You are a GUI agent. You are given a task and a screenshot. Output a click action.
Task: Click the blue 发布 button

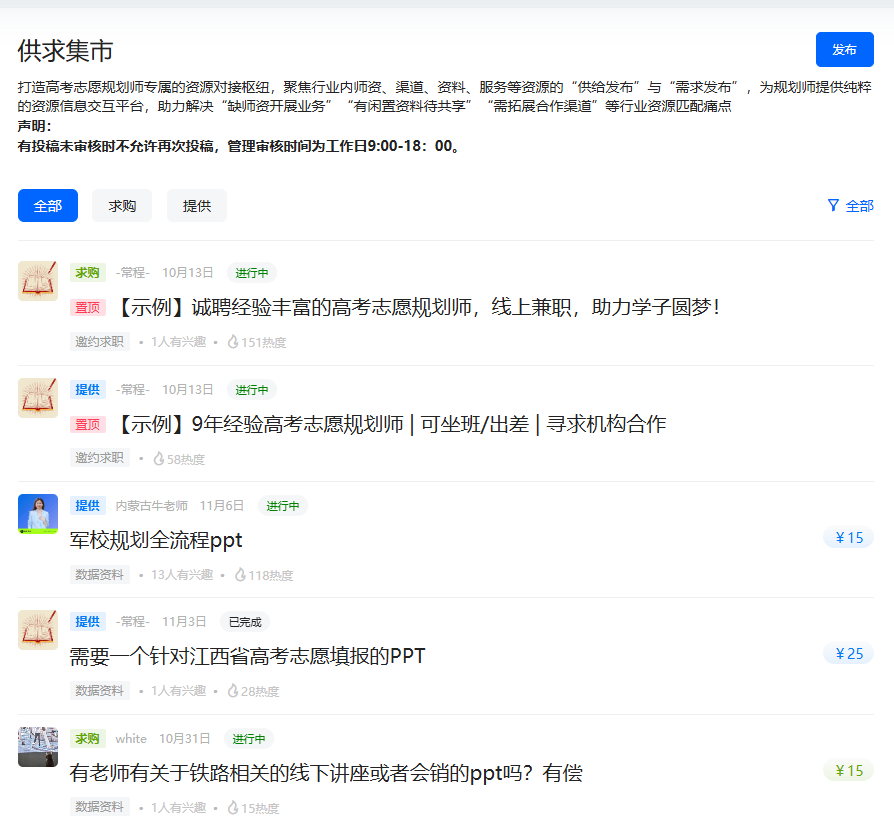pyautogui.click(x=844, y=49)
